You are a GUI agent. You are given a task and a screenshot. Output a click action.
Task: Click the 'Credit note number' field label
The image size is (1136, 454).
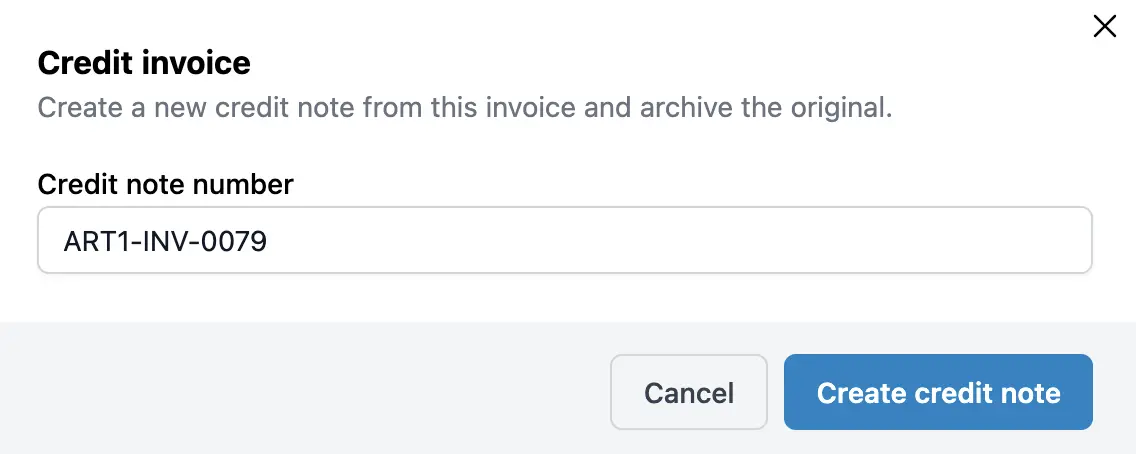pos(165,184)
